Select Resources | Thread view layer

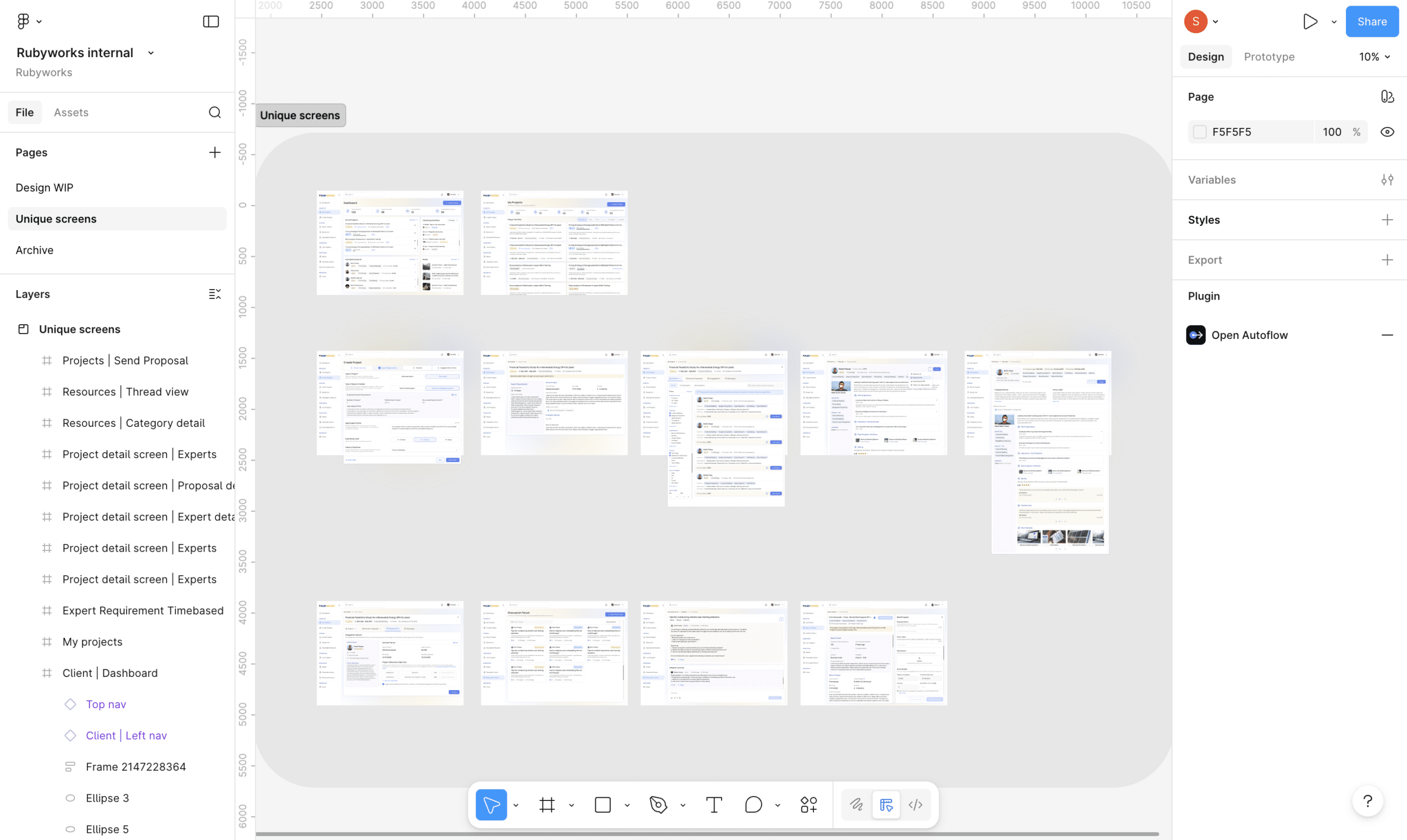[125, 392]
